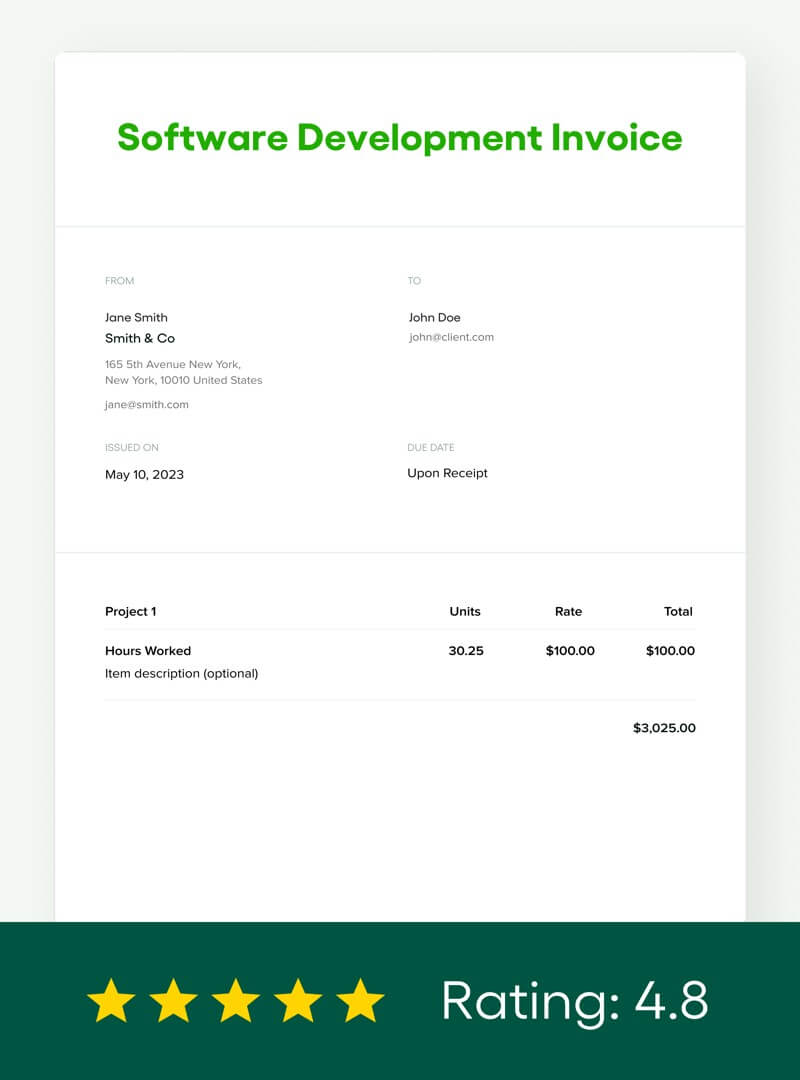Click the Smith & Co company name

pyautogui.click(x=140, y=339)
